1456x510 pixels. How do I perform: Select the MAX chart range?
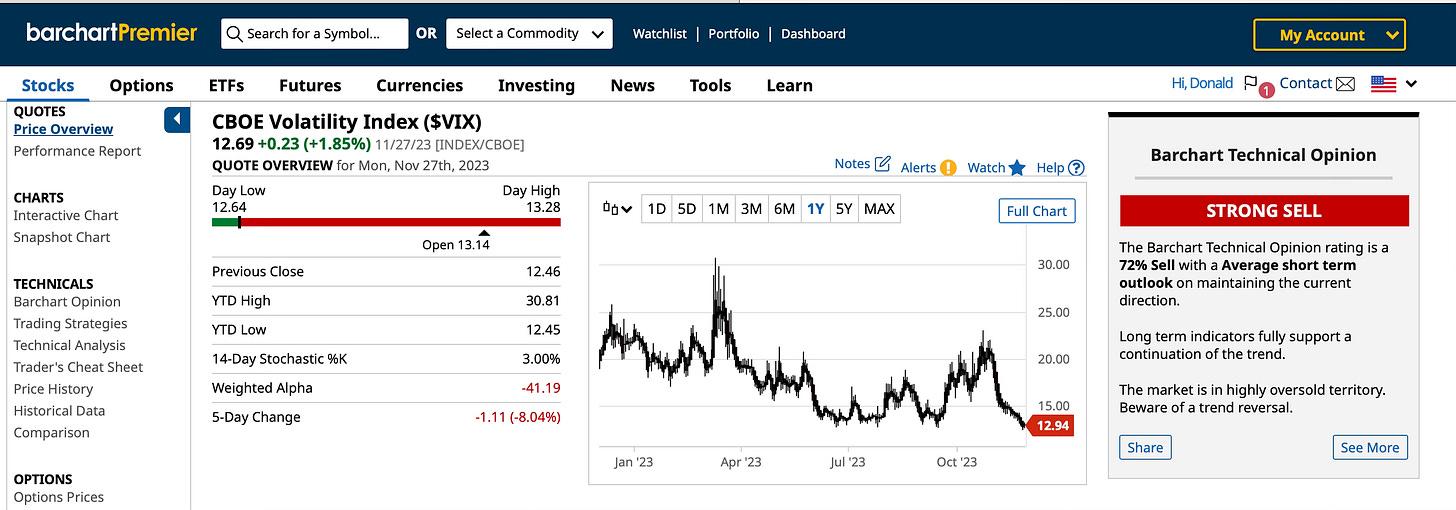879,209
